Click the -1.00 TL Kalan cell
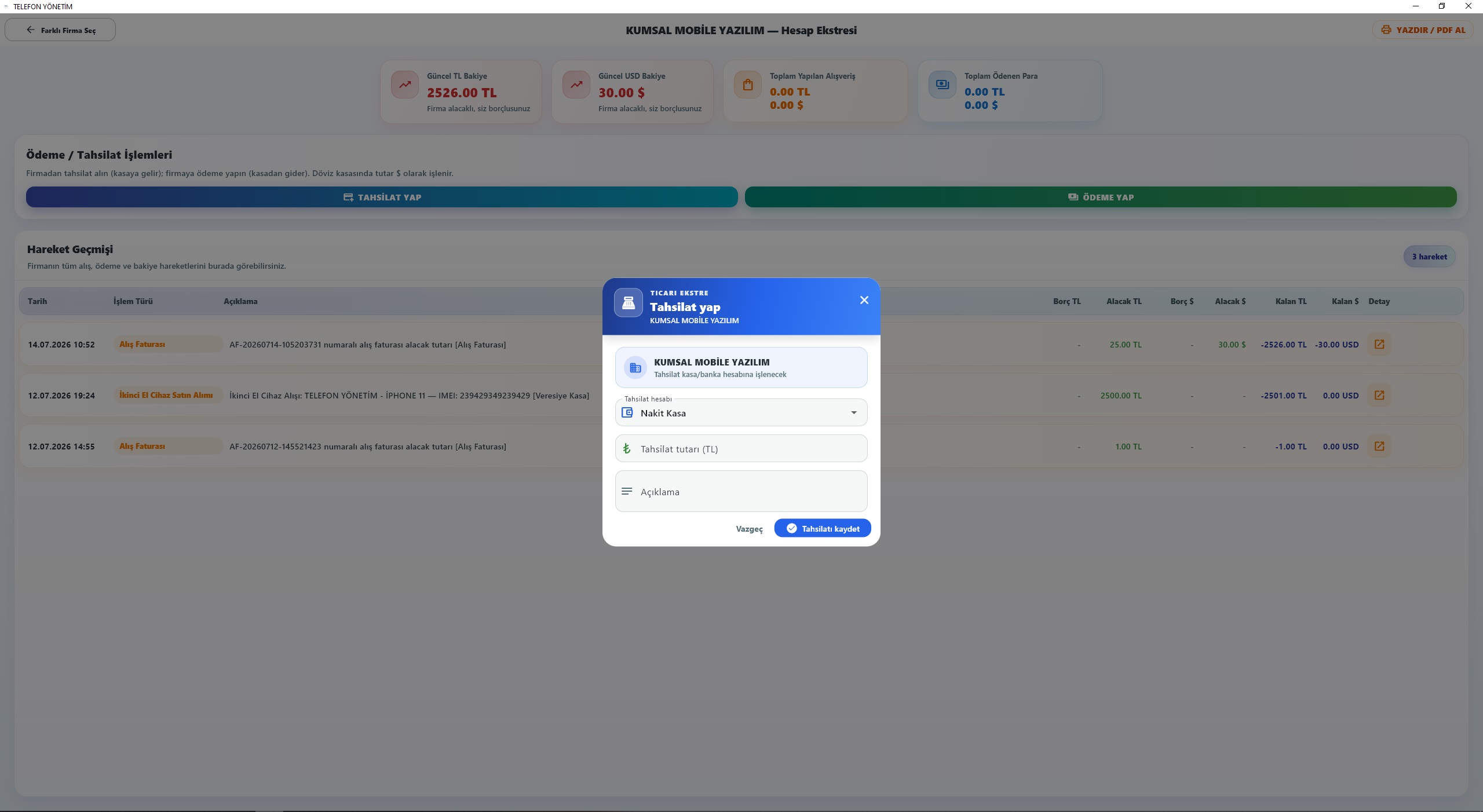Screen dimensions: 1483x812 point(1291,447)
